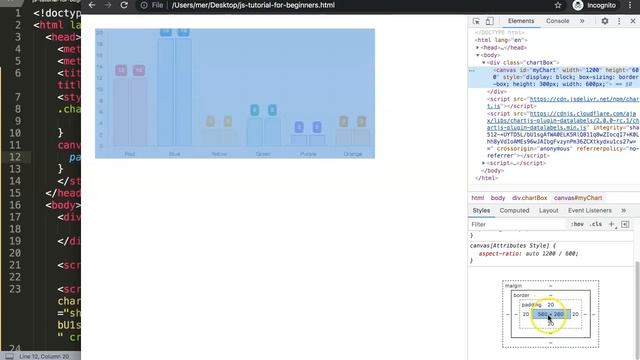640x360 pixels.
Task: Click the auto 1200 / 600 value
Action: [552, 254]
